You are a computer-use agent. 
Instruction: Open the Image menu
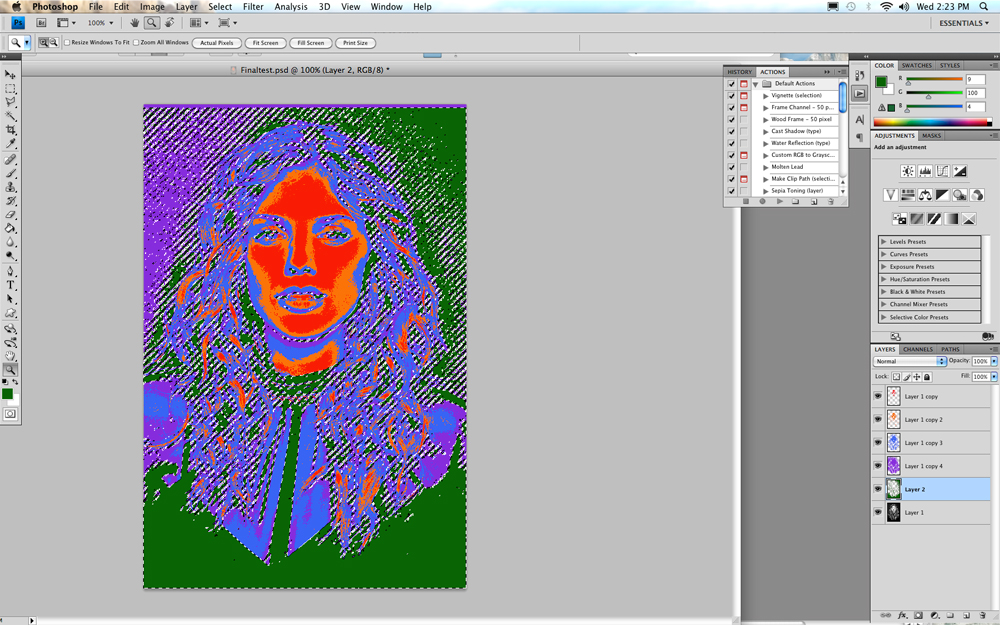click(x=152, y=6)
